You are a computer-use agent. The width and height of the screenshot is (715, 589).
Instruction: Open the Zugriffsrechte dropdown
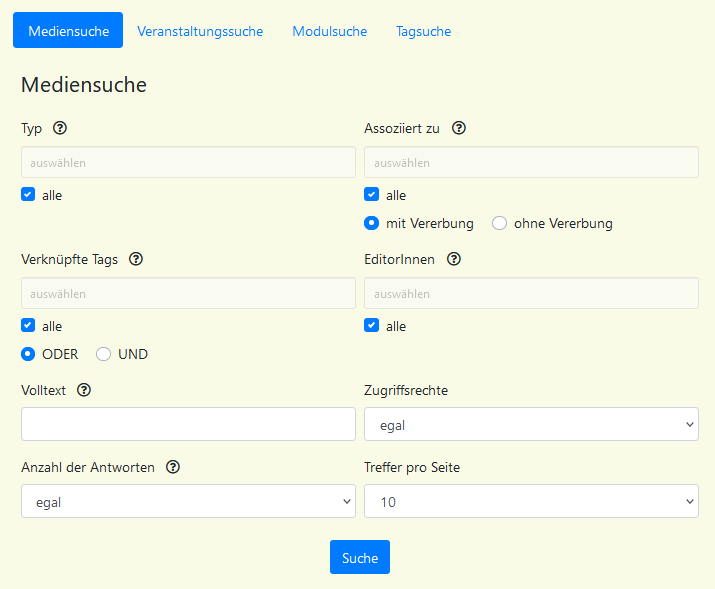[x=531, y=425]
